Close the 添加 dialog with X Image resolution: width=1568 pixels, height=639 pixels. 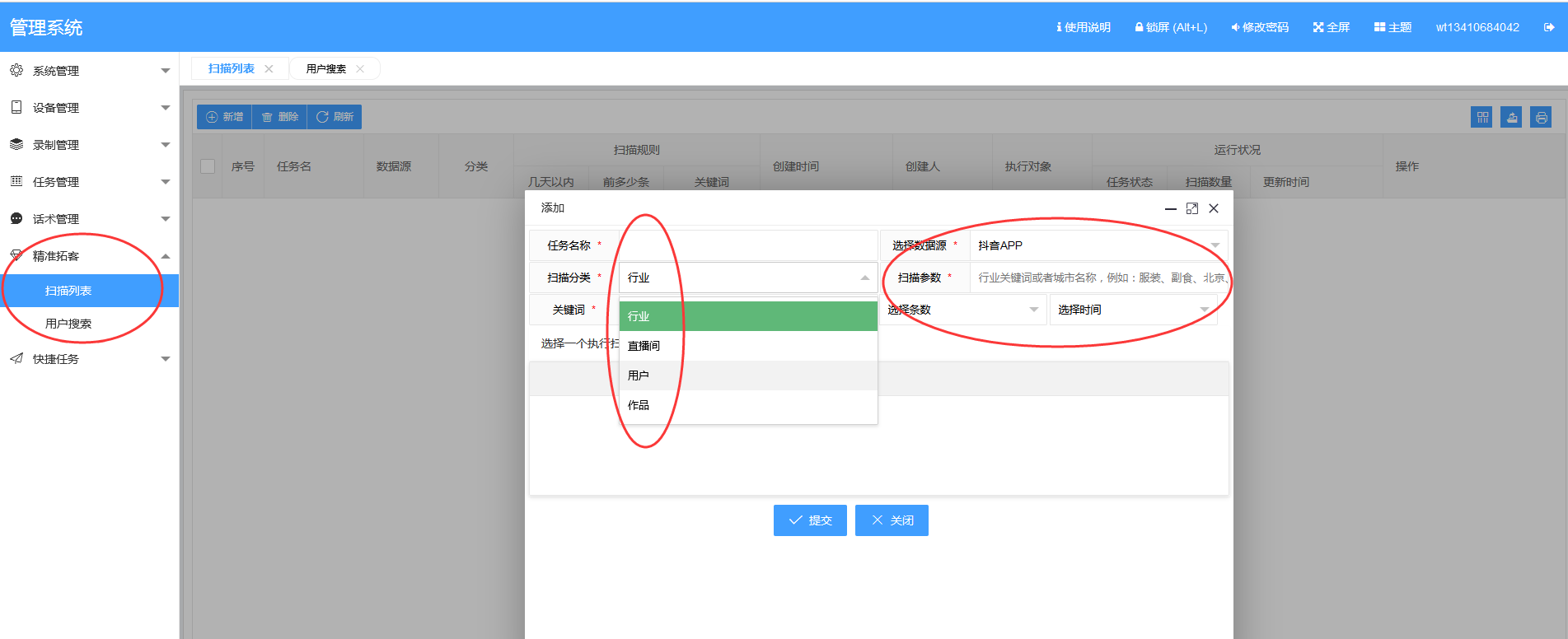[x=1214, y=208]
